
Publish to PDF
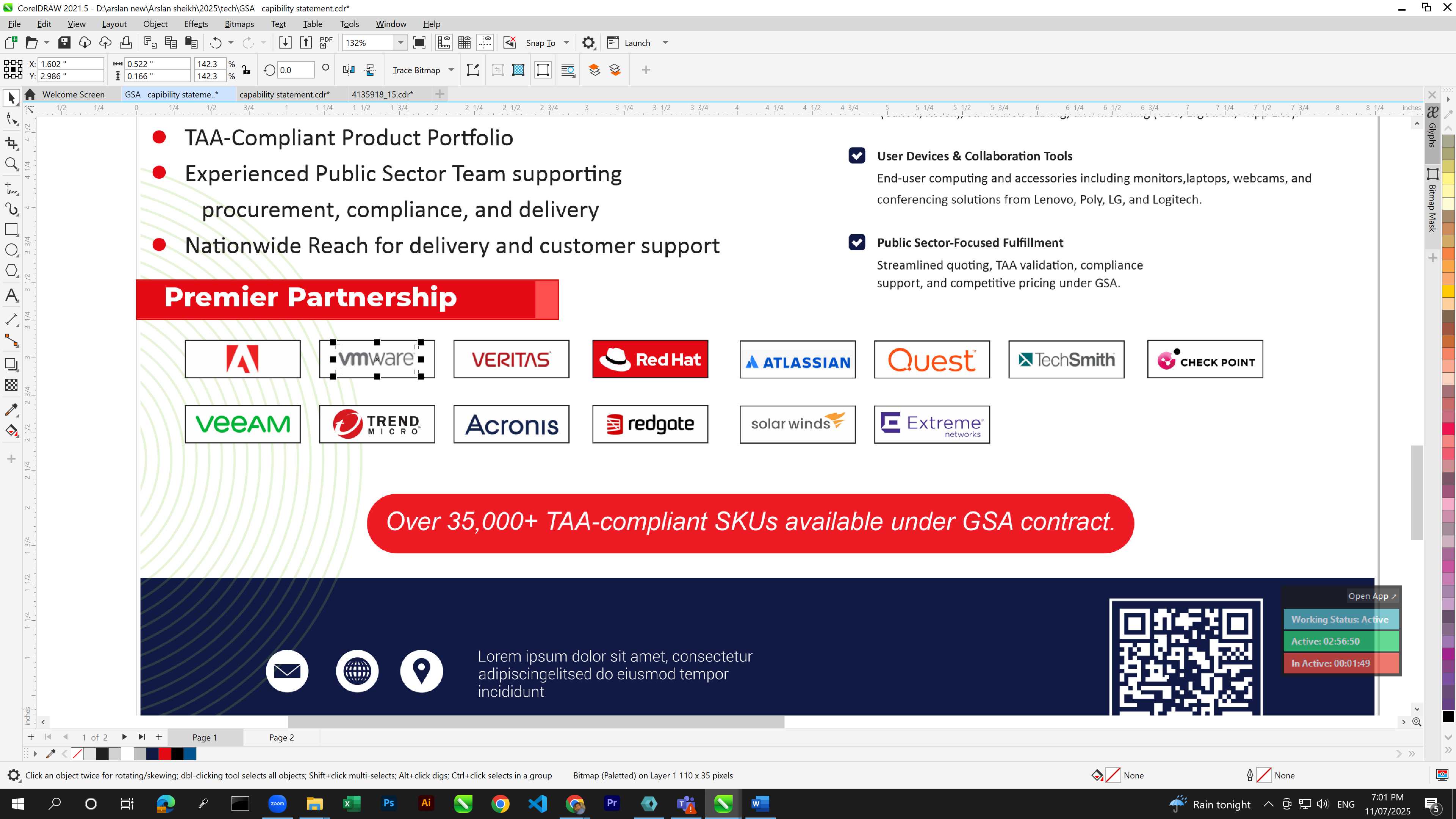point(326,42)
